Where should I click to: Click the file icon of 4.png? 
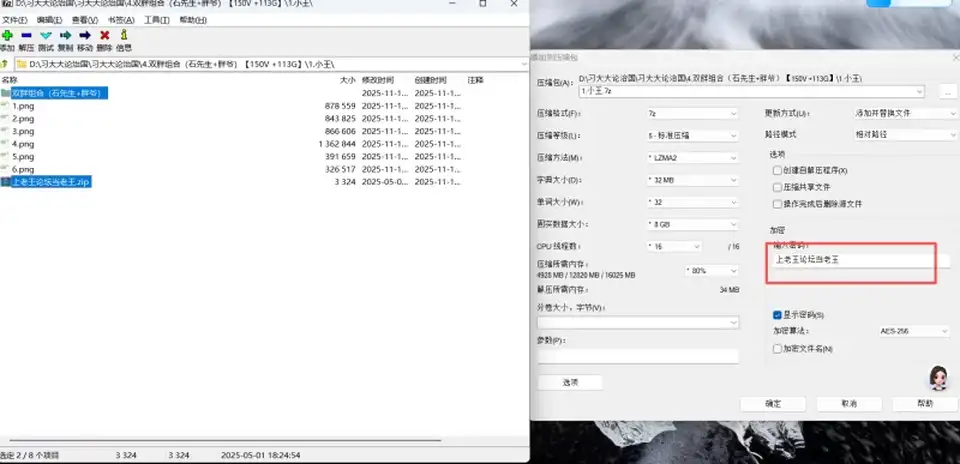(6, 144)
